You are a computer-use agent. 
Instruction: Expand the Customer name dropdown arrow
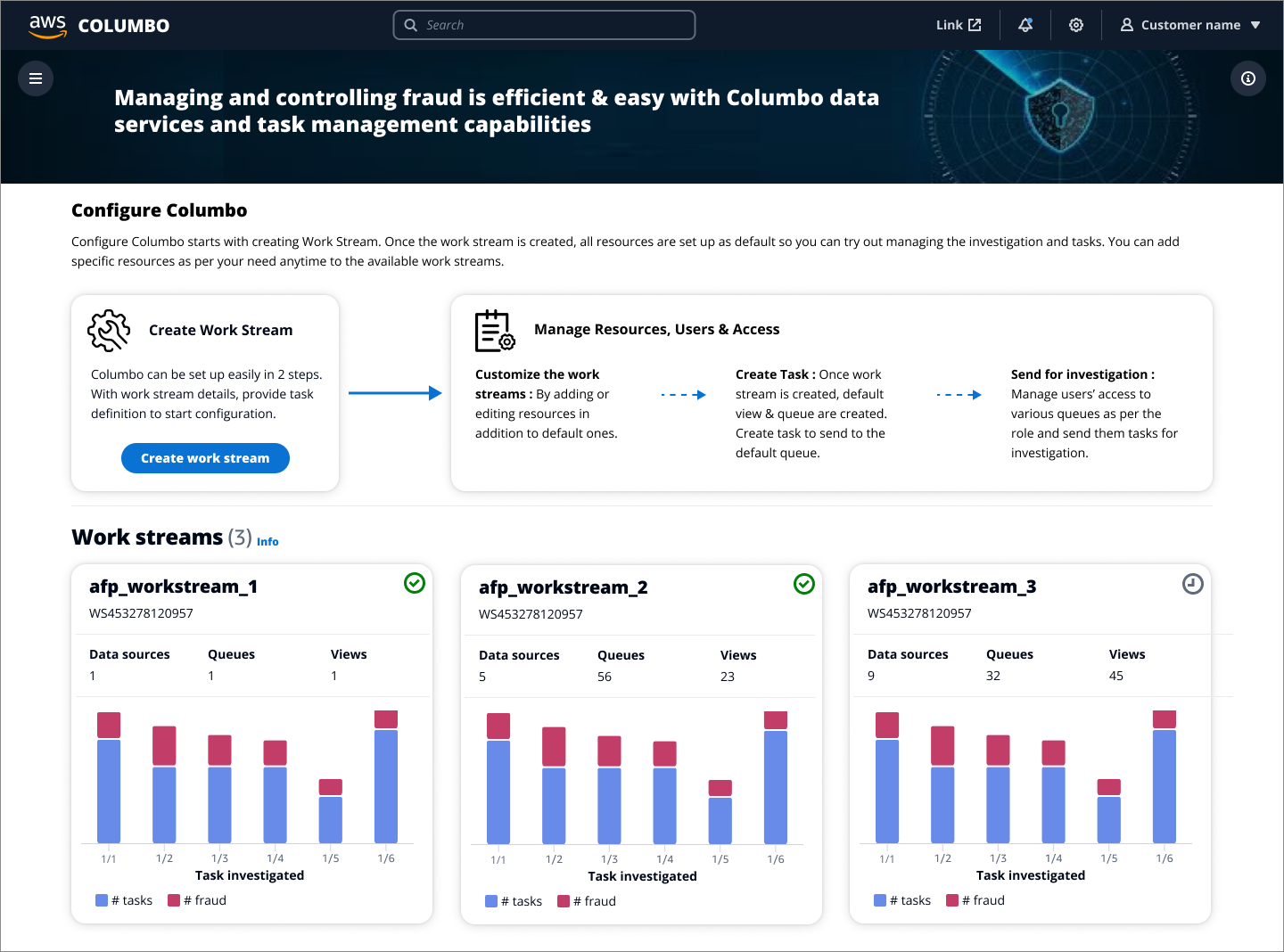click(1255, 25)
